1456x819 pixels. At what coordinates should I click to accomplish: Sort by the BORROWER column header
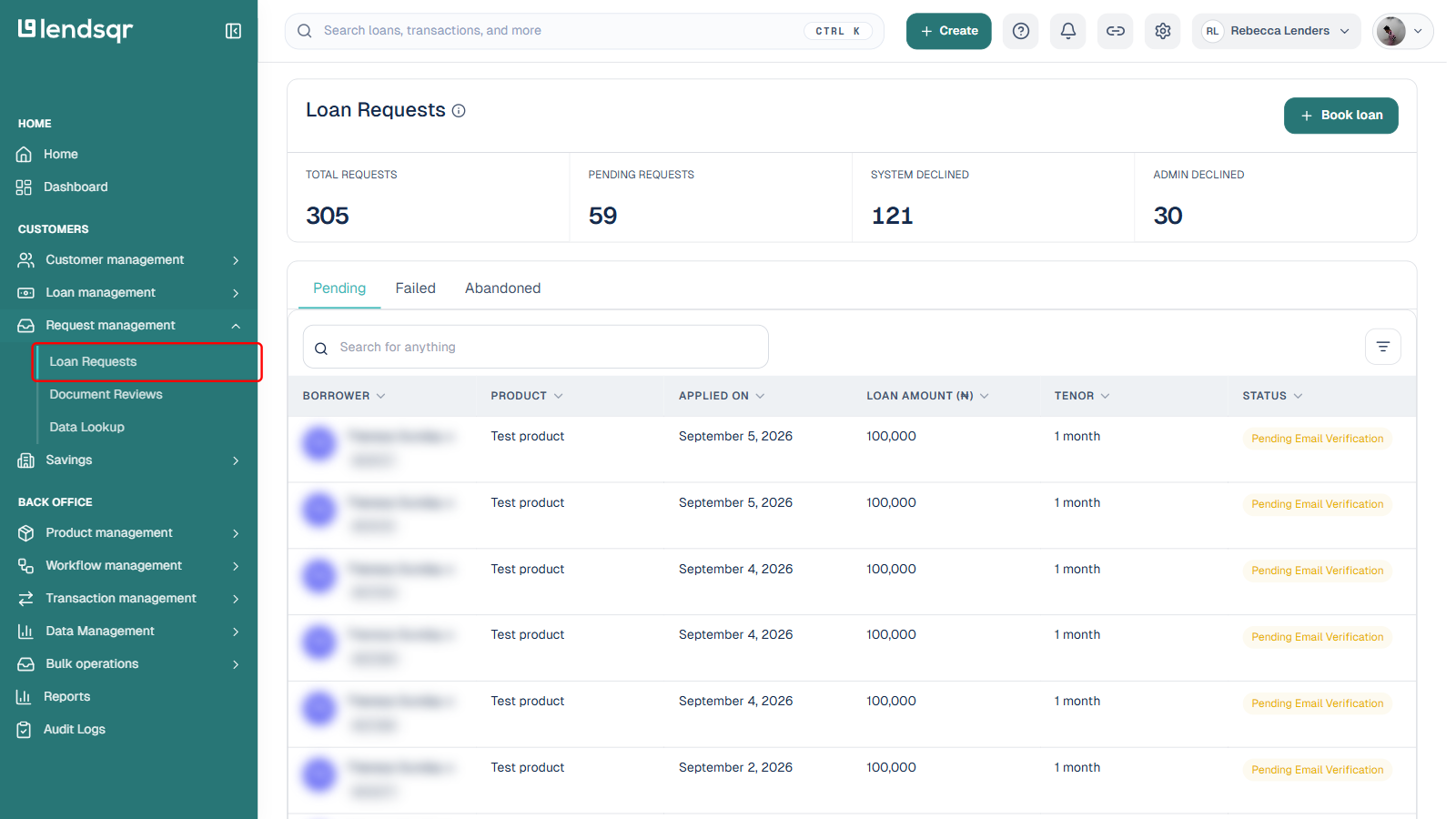[x=344, y=396]
